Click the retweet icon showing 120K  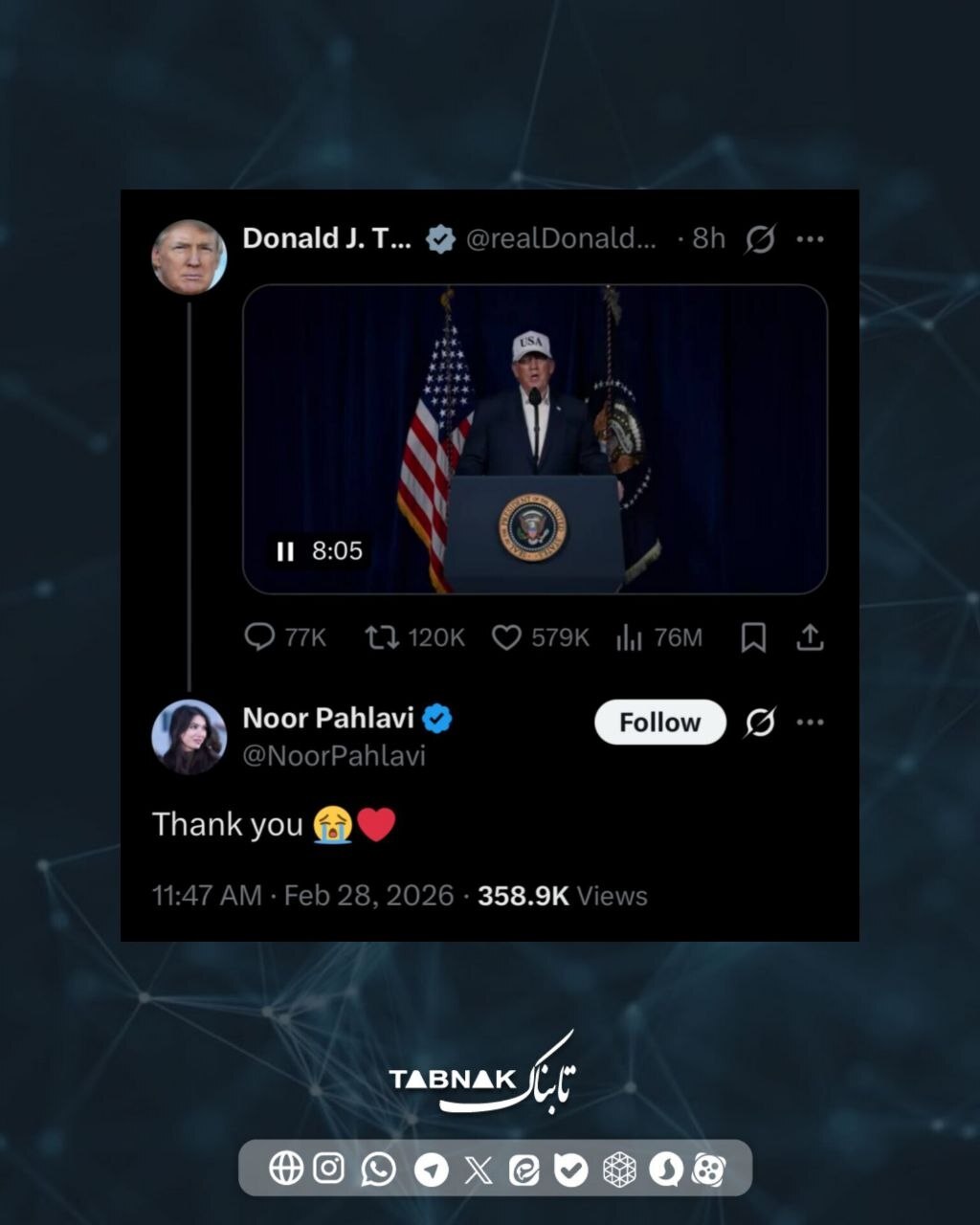pyautogui.click(x=382, y=637)
